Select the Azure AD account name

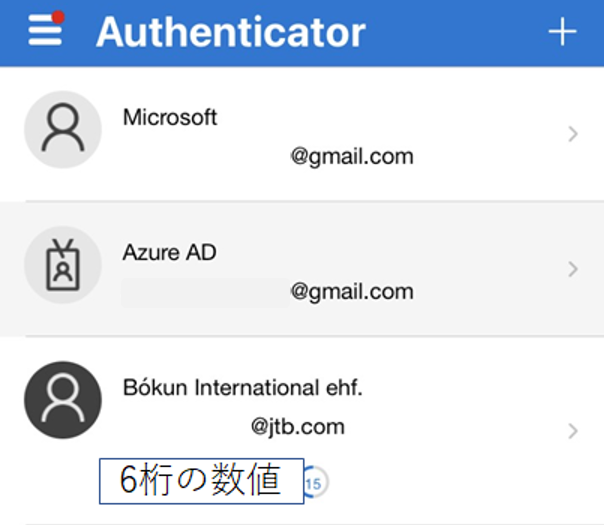(x=169, y=253)
